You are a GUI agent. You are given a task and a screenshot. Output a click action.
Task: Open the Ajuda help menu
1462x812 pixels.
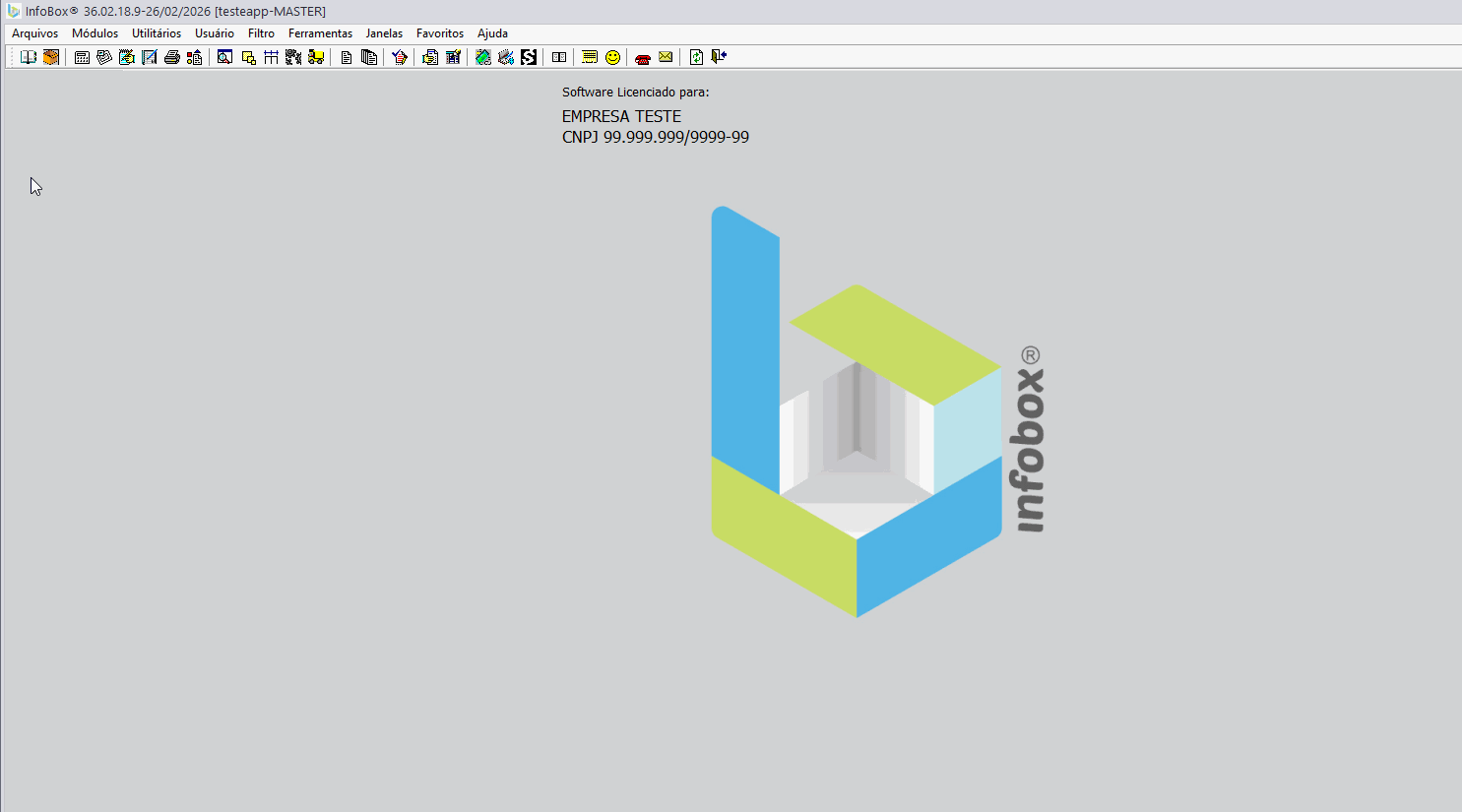click(492, 33)
